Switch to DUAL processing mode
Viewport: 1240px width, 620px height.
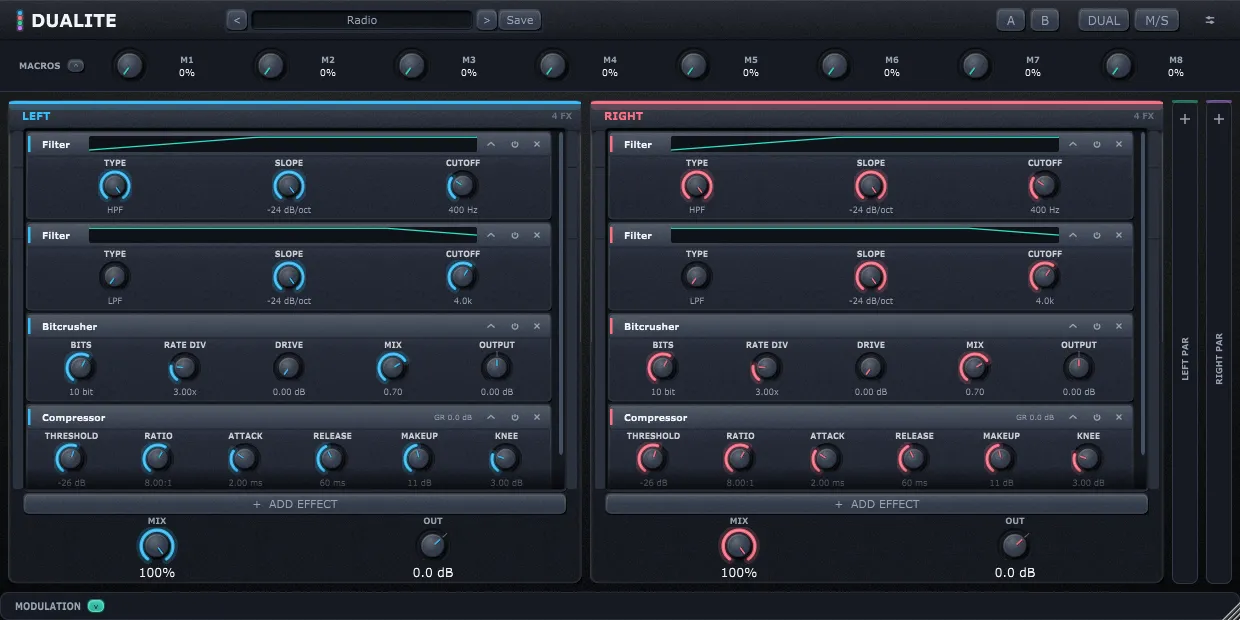1104,20
